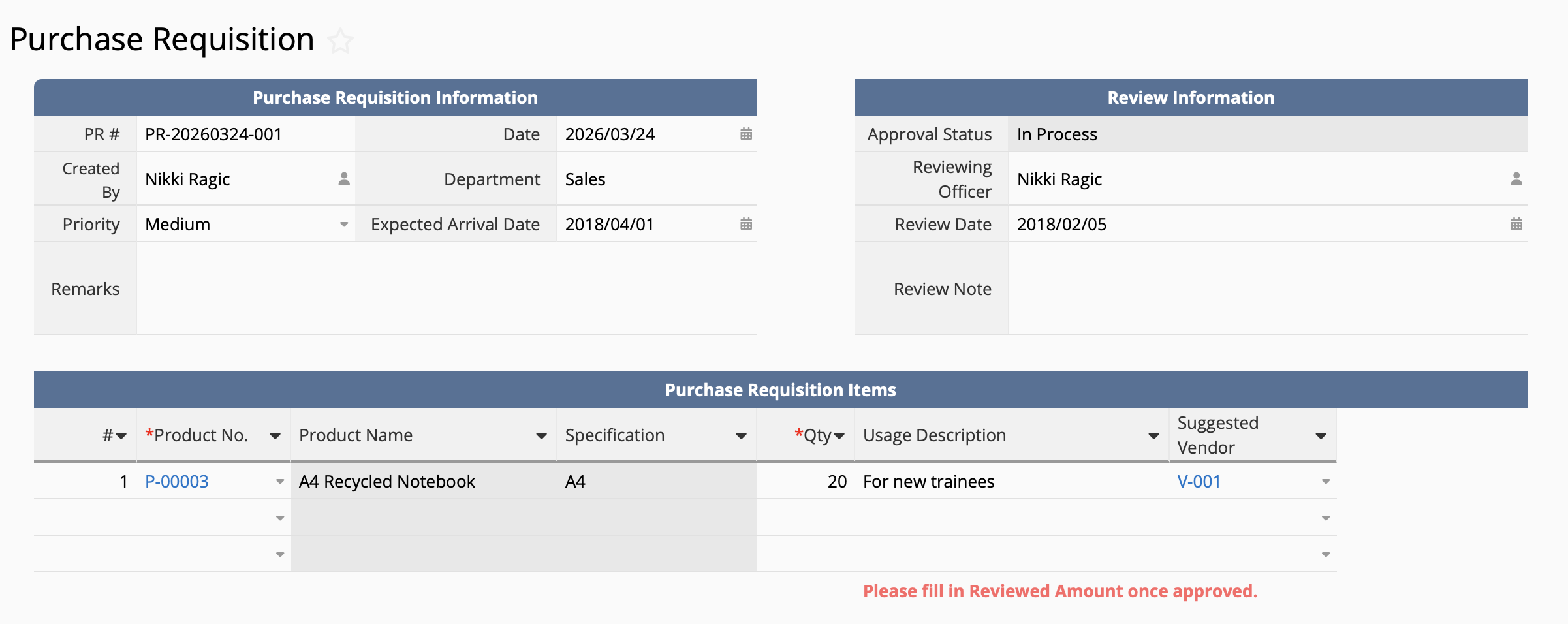Open calendar picker for Review Date
The height and width of the screenshot is (624, 1568).
pyautogui.click(x=1516, y=225)
